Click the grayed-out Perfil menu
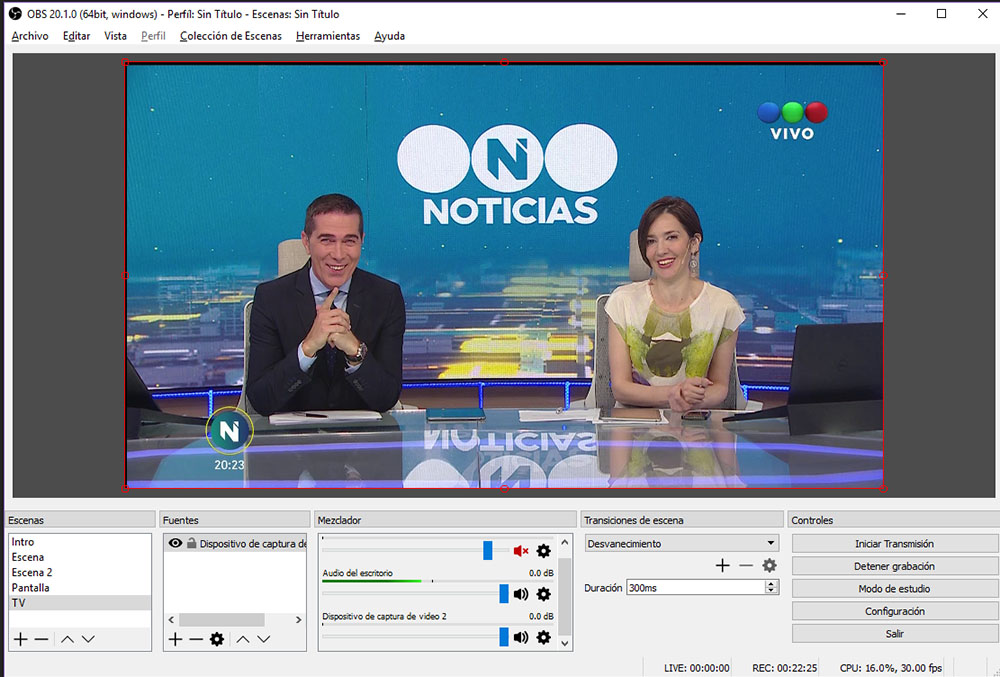 [x=153, y=36]
